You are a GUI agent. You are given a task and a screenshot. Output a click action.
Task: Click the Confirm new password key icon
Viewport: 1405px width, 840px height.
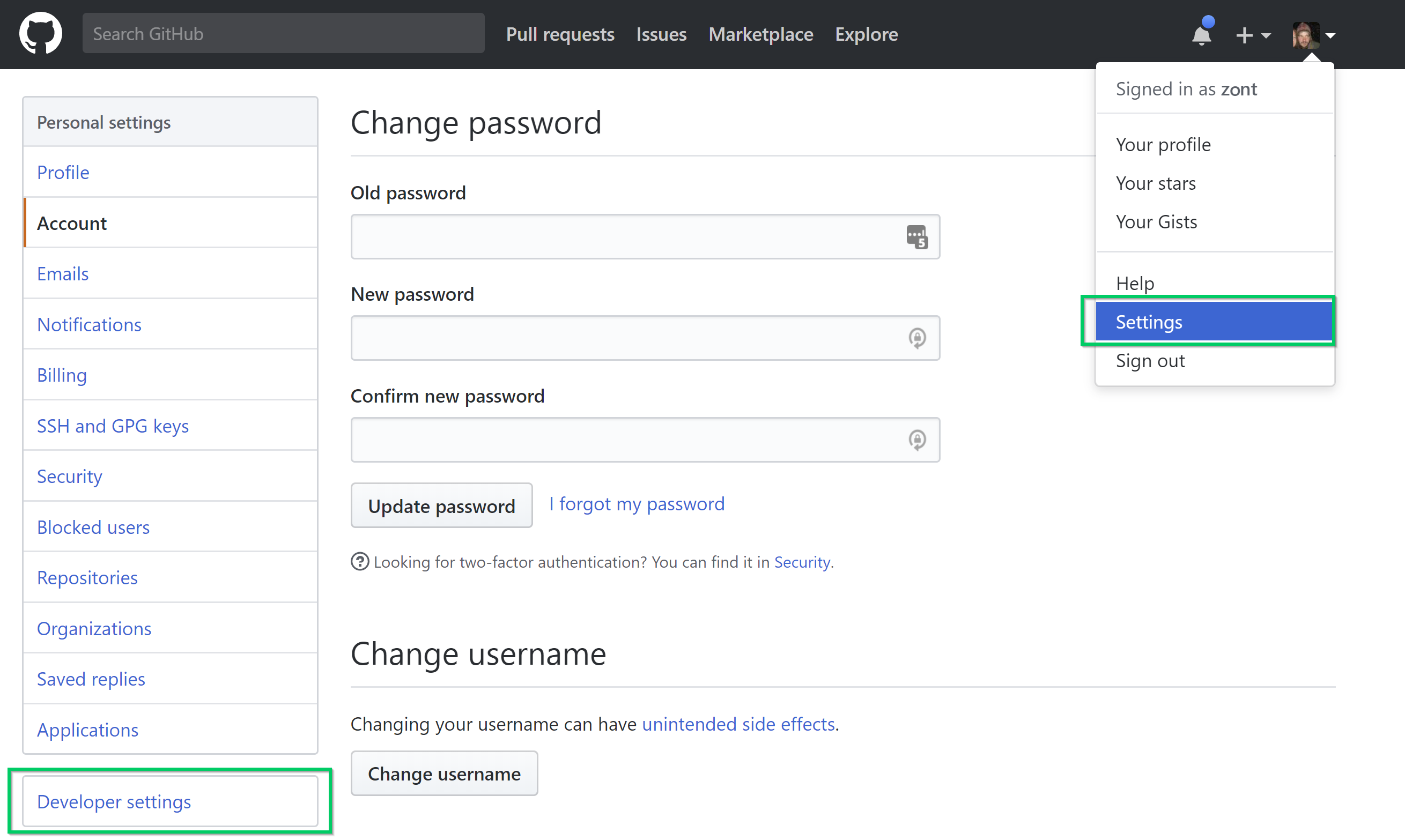tap(917, 439)
